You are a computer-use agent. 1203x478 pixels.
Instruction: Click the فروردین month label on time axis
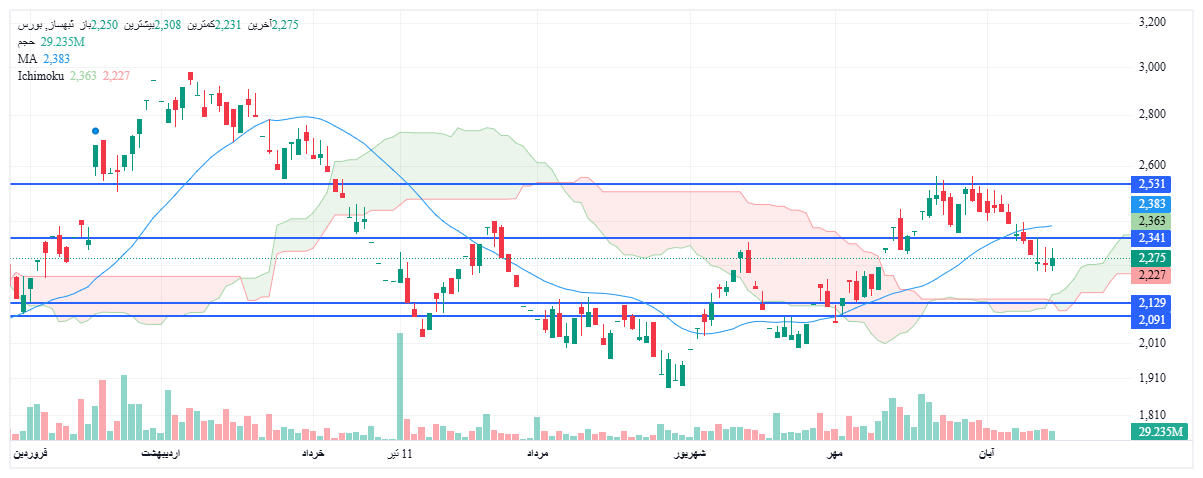(x=29, y=455)
